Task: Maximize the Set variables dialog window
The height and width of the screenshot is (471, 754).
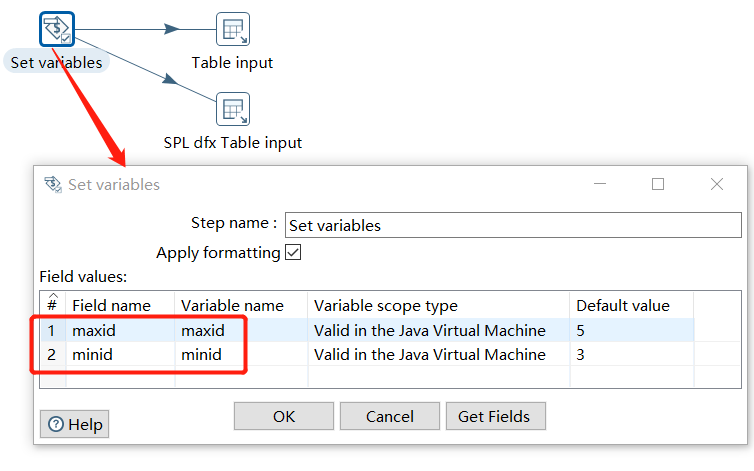Action: click(658, 184)
